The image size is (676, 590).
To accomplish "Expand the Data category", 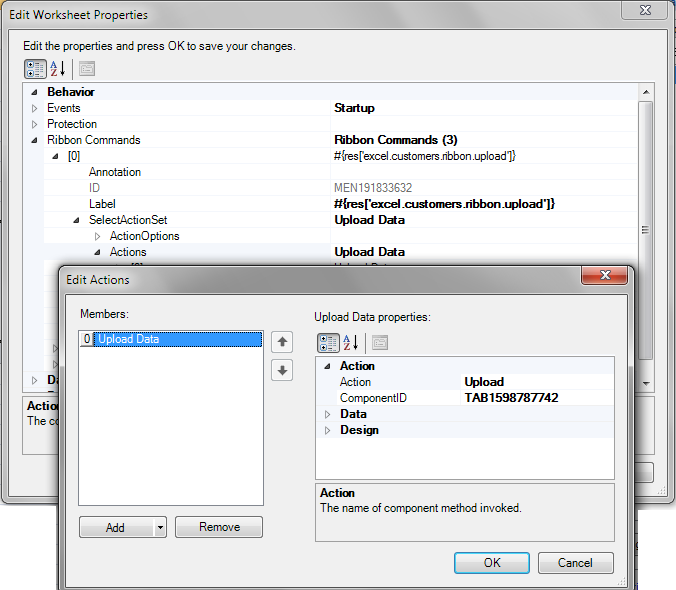I will pos(327,414).
